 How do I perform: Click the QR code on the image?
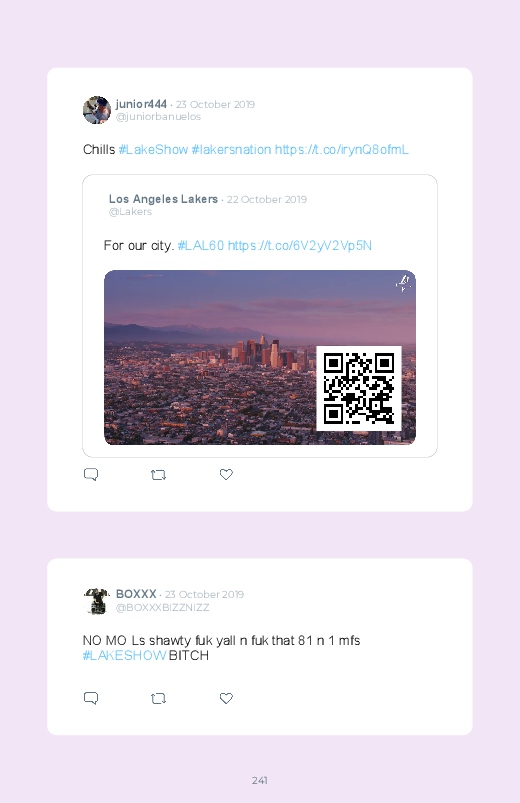pos(359,389)
